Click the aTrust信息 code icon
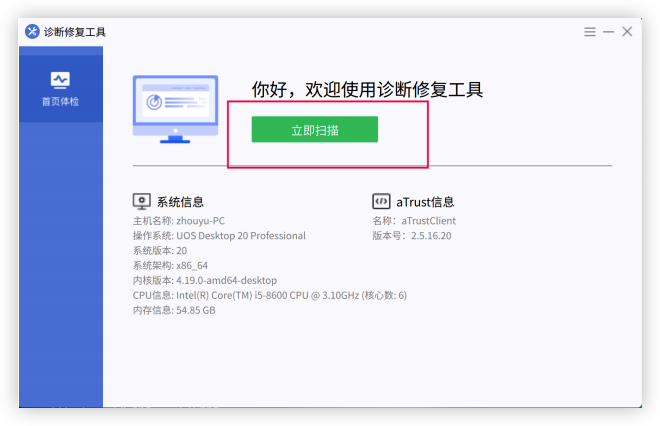The width and height of the screenshot is (660, 426). coord(381,201)
